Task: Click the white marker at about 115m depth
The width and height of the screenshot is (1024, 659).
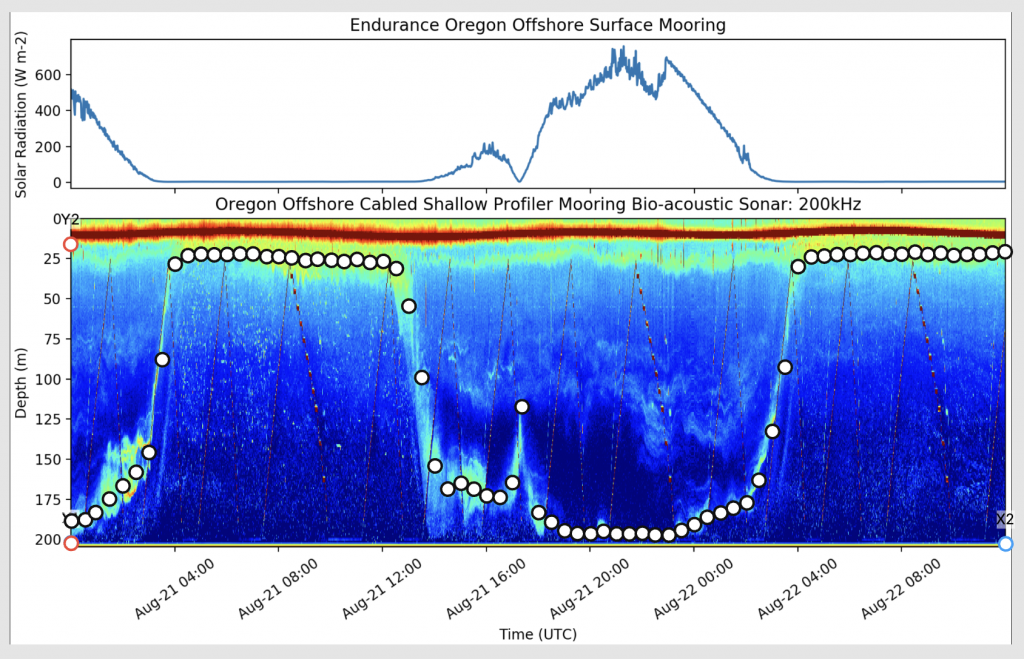Action: point(521,407)
